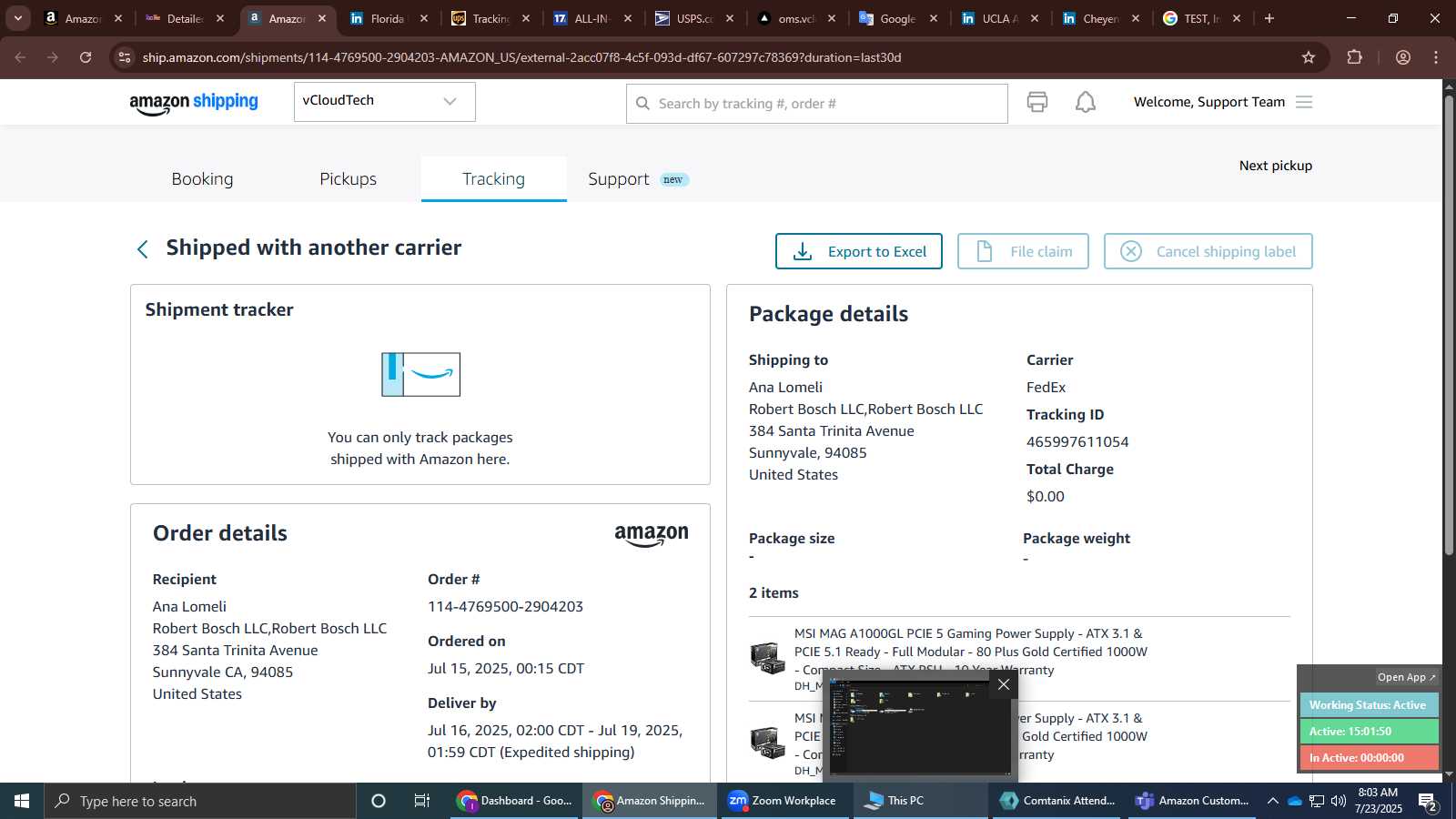Switch to the Booking tab
Screen dimensions: 1456x819
click(x=202, y=179)
